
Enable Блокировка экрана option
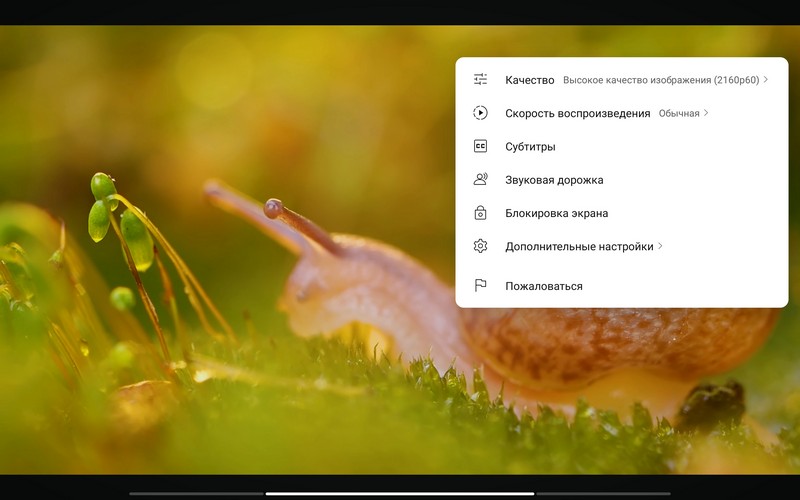[556, 213]
